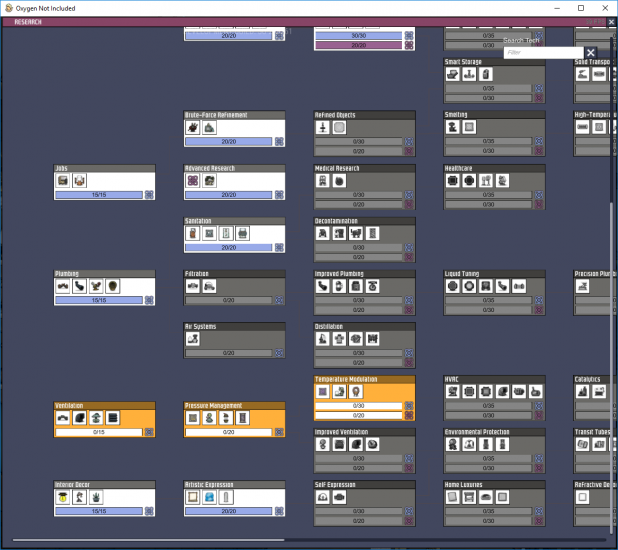This screenshot has width=618, height=550.
Task: Clear the tech search with the X button
Action: pyautogui.click(x=590, y=52)
